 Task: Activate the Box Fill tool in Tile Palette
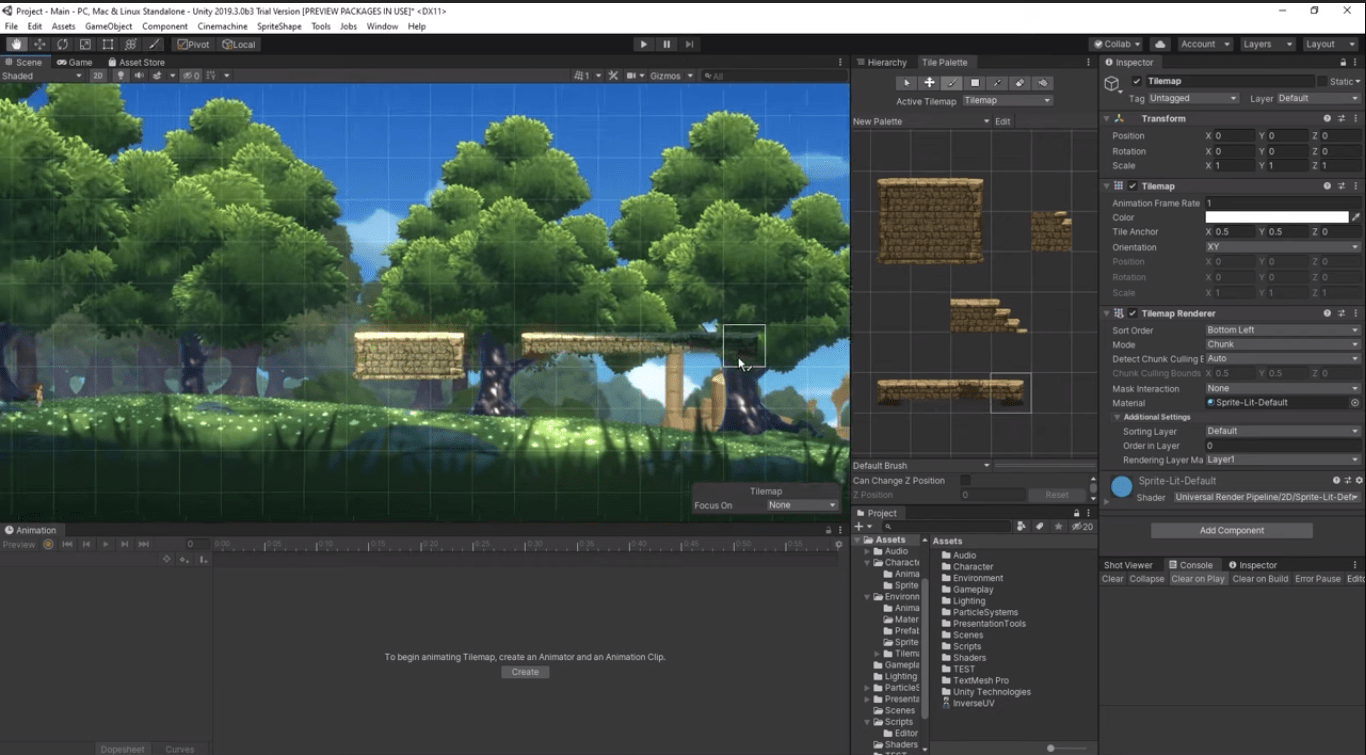[975, 83]
